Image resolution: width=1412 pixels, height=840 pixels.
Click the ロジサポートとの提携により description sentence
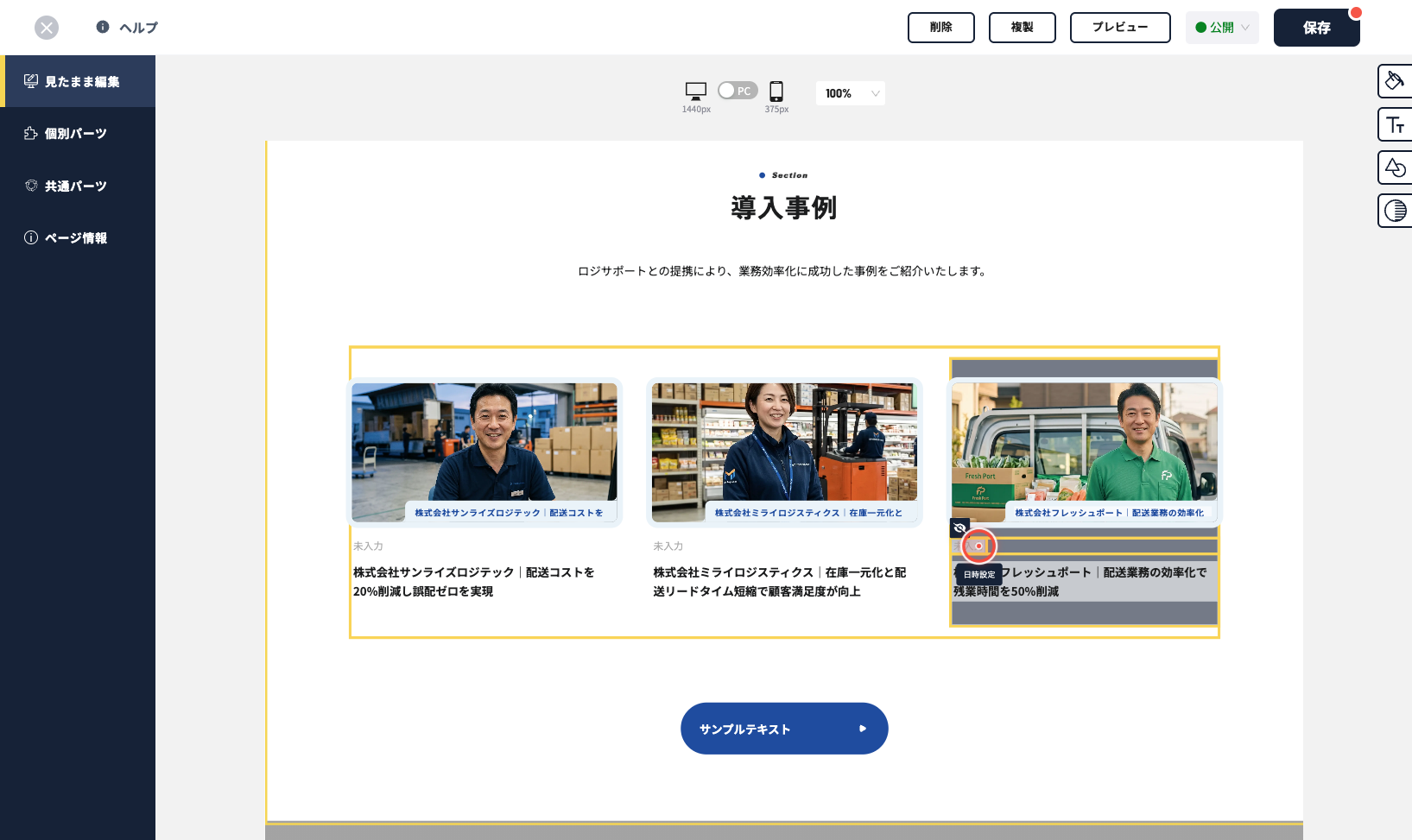tap(783, 271)
